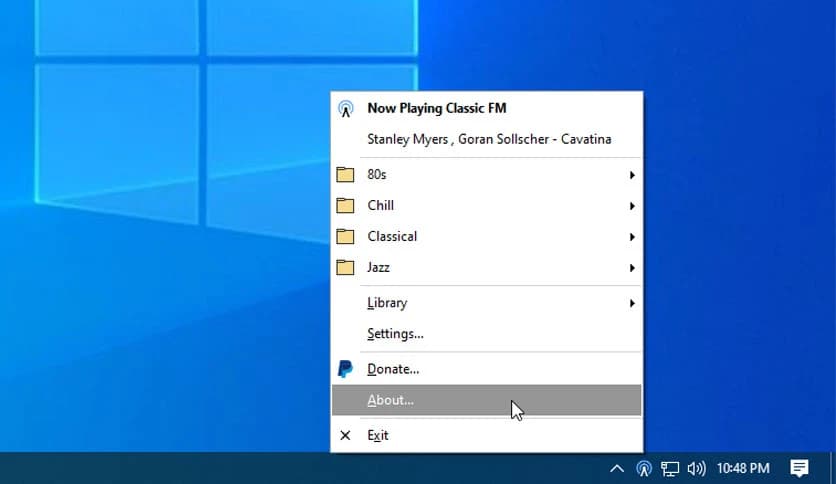
Task: Select the About menu item
Action: [x=390, y=400]
